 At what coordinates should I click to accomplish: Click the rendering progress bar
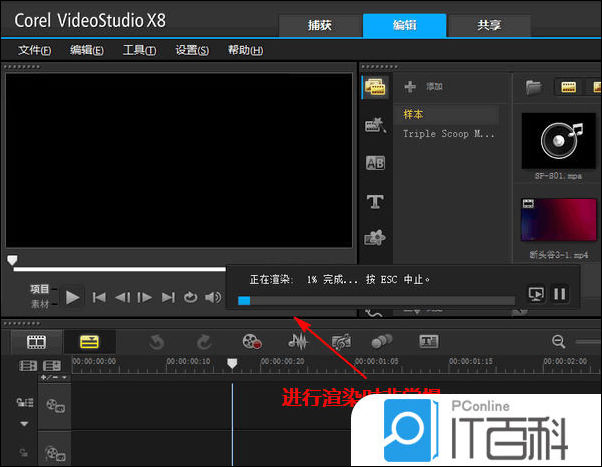click(376, 300)
